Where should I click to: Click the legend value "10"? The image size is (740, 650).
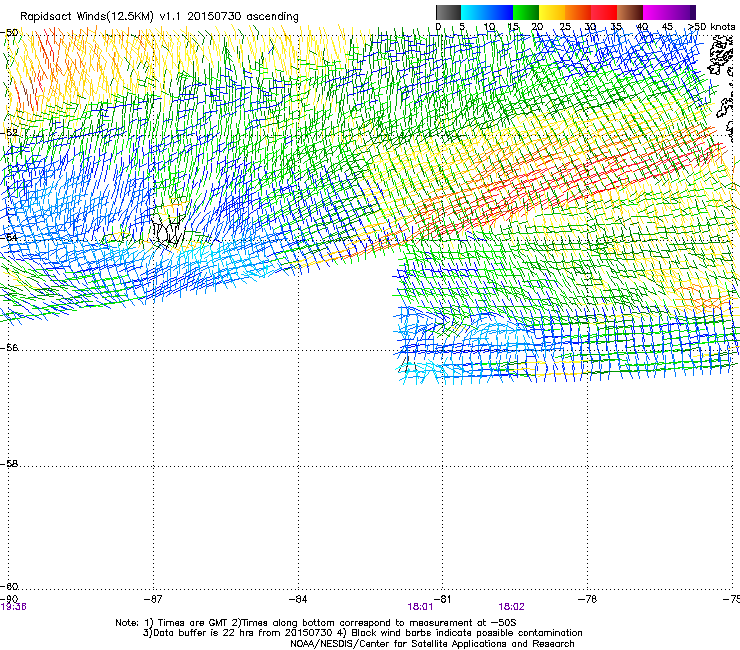click(489, 27)
